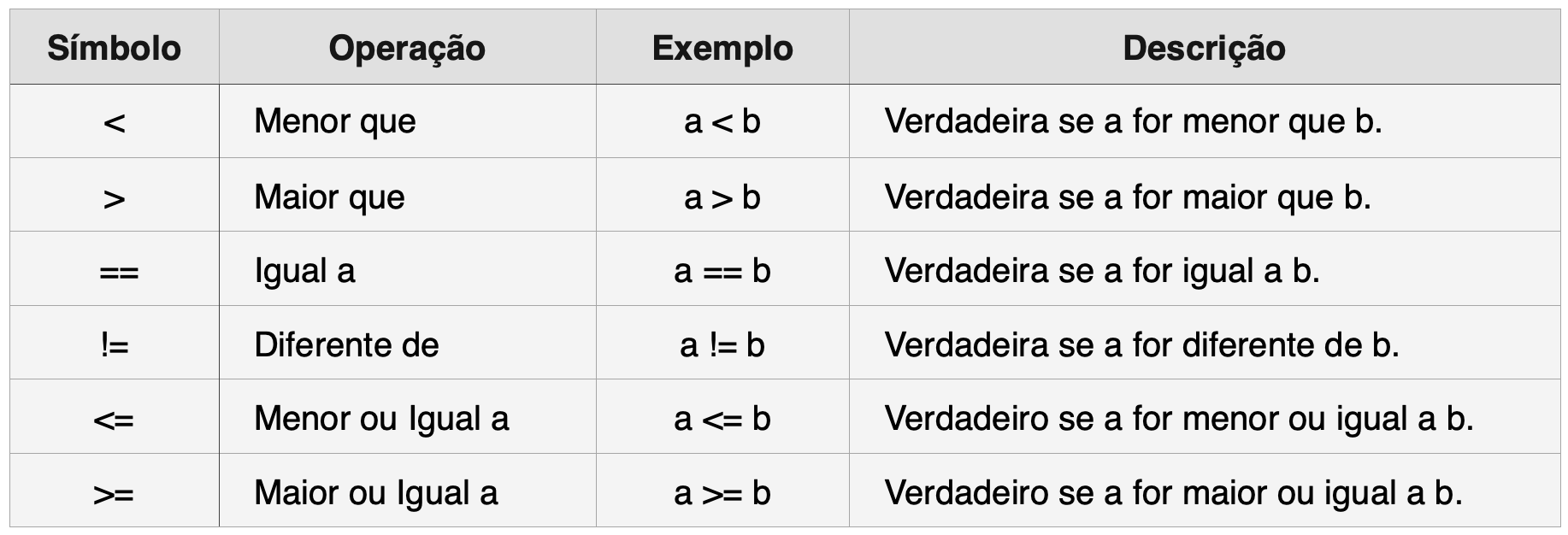Select the != symbol cell
The width and height of the screenshot is (1568, 535).
click(115, 344)
